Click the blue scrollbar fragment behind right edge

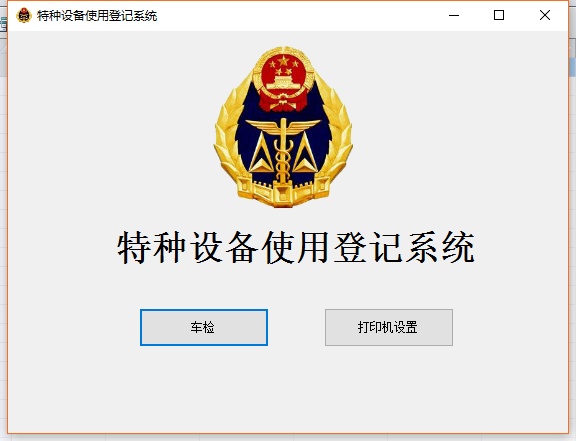pos(572,67)
